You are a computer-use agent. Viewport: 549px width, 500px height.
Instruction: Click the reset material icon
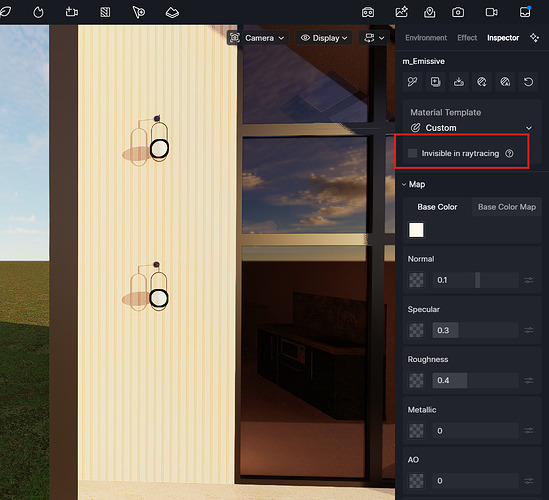coord(528,82)
